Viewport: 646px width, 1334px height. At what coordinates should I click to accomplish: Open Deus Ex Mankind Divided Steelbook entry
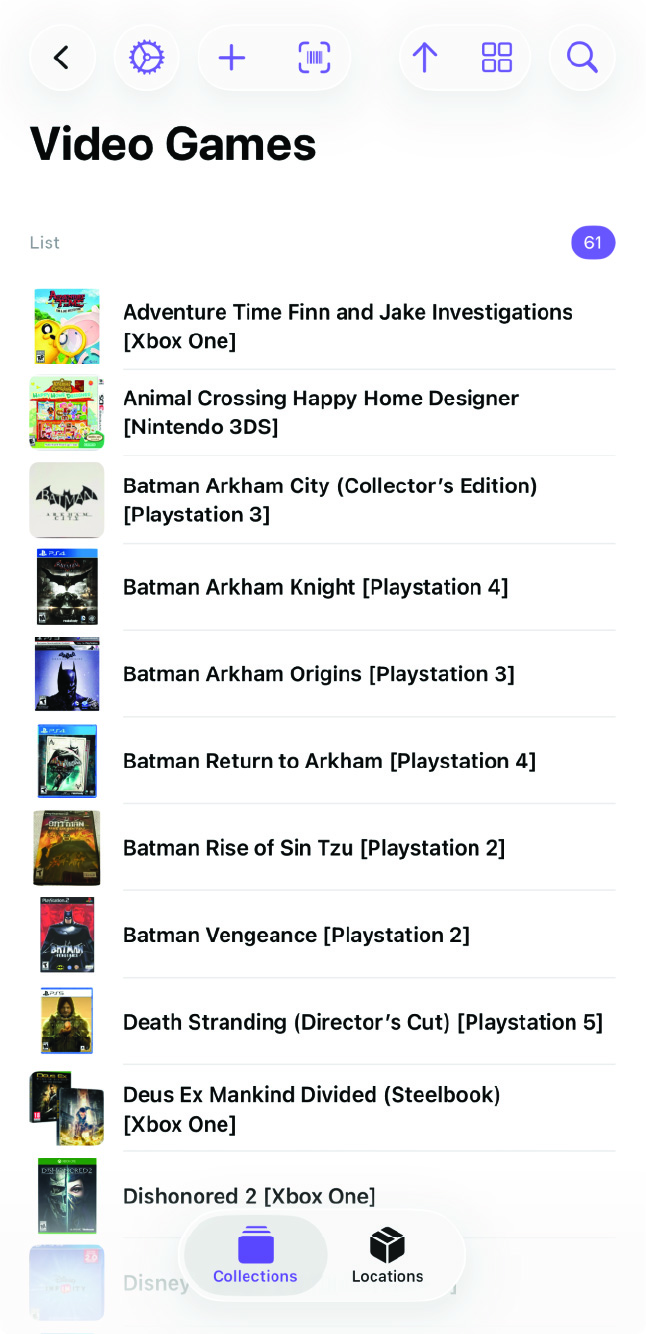(311, 1108)
